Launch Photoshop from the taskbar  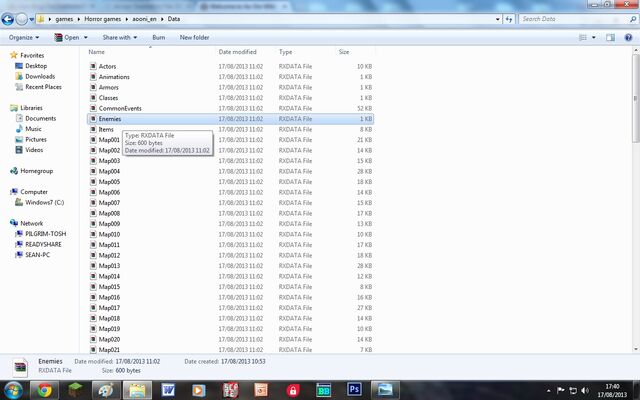[354, 390]
